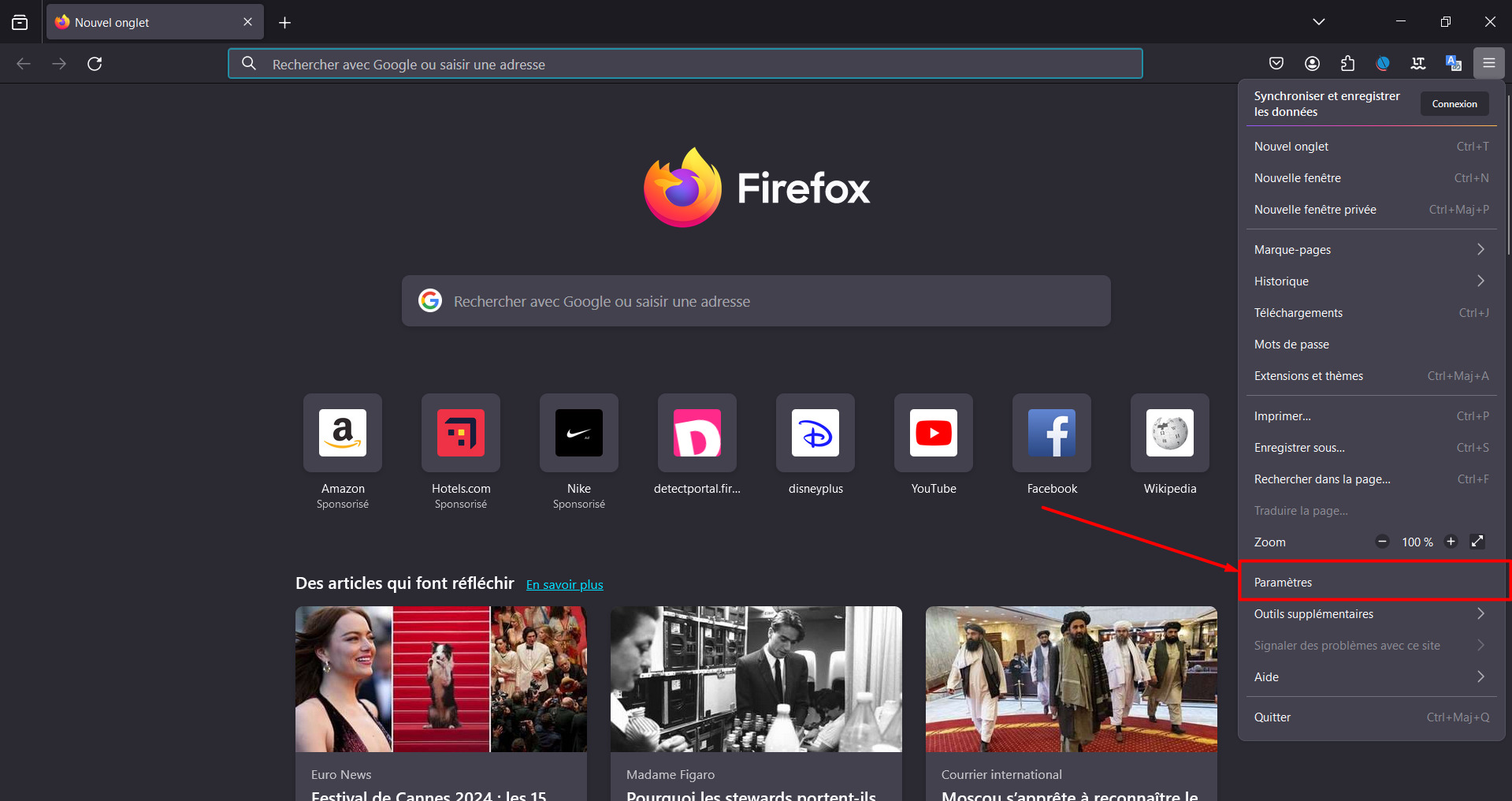Close the Nouvel onglet tab
This screenshot has height=801, width=1512.
click(x=247, y=22)
